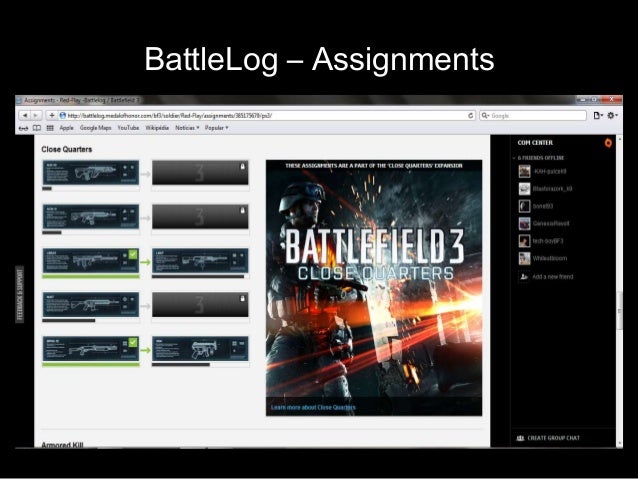638x479 pixels.
Task: Collapse the 6 Friends Offline list
Action: 539,158
